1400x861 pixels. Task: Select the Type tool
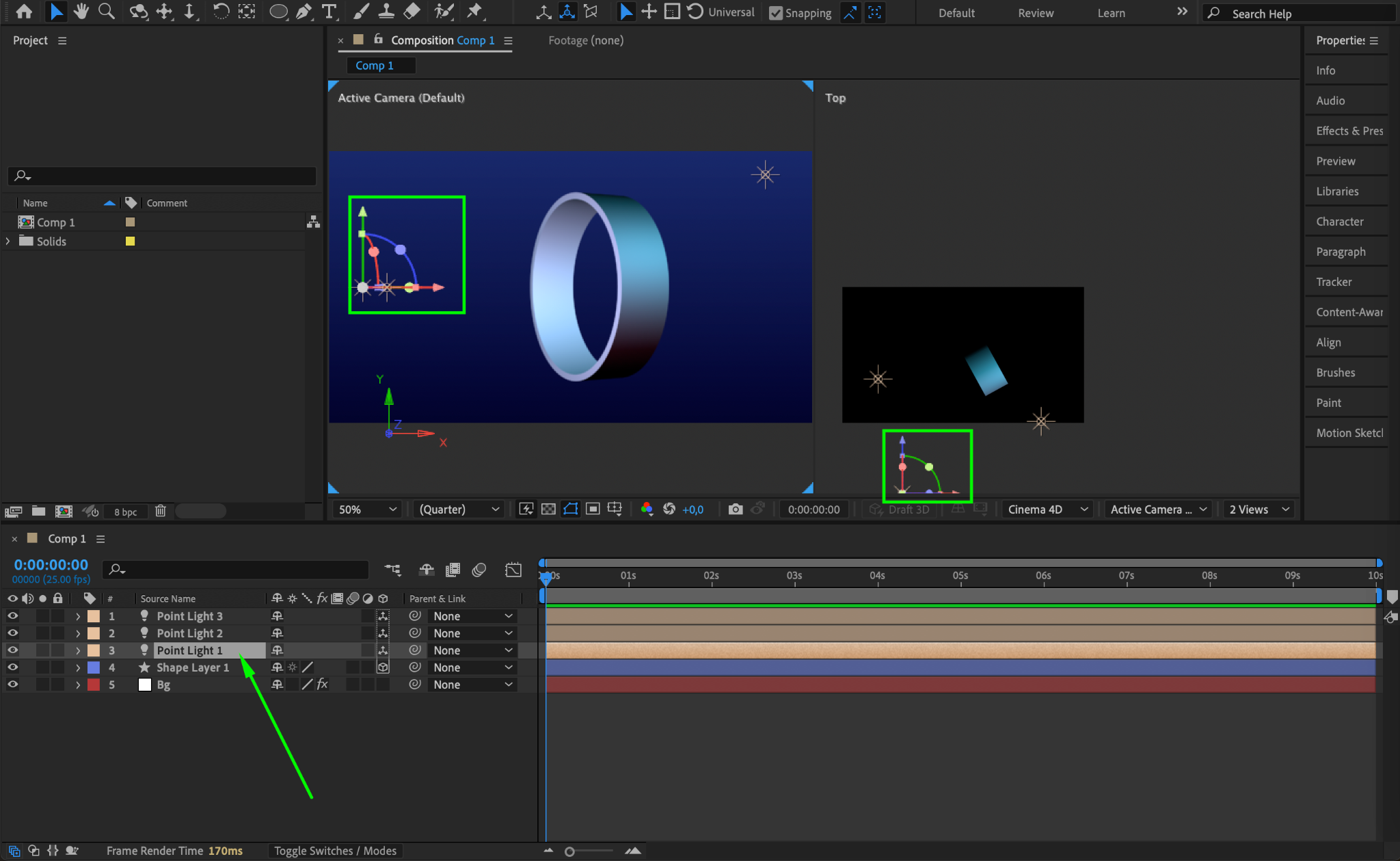pos(329,11)
